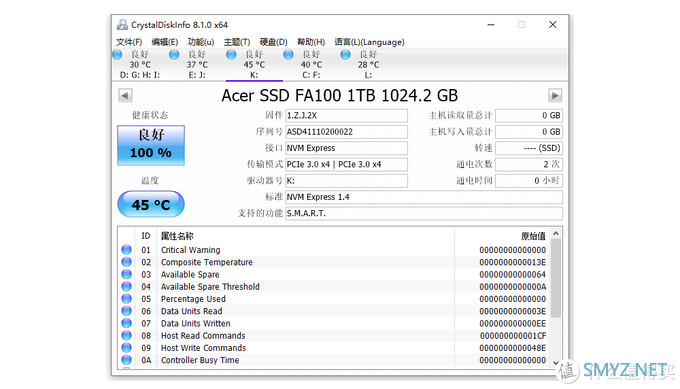Click the transfer mode field PCIe 3.0 x4

click(x=347, y=164)
